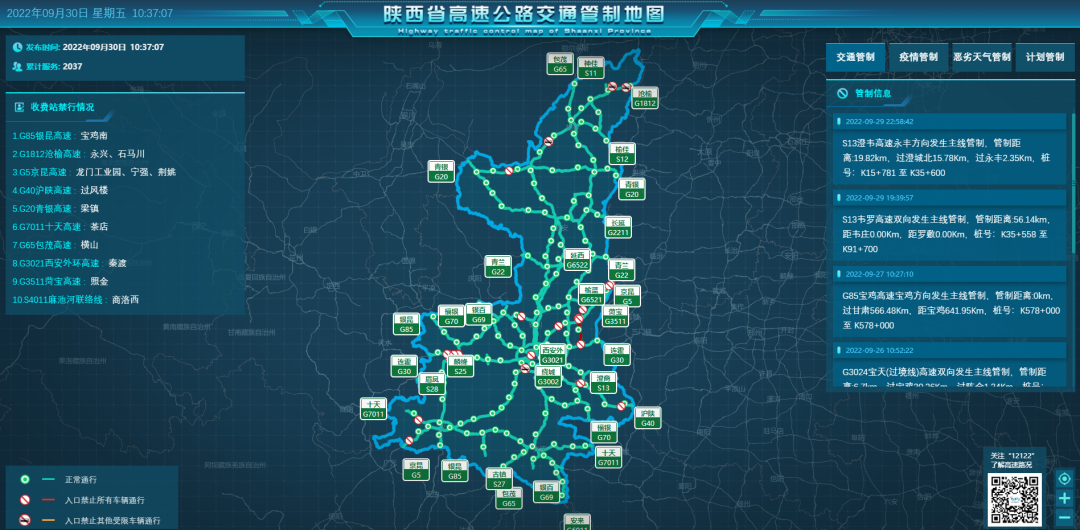Image resolution: width=1080 pixels, height=530 pixels.
Task: Switch to the 计划管制 tab
Action: (1044, 58)
